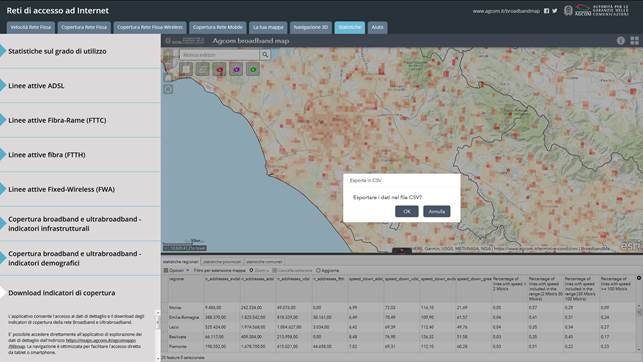This screenshot has height=362, width=643.
Task: Open the Opzioni dropdown in table toolbar
Action: pyautogui.click(x=177, y=271)
